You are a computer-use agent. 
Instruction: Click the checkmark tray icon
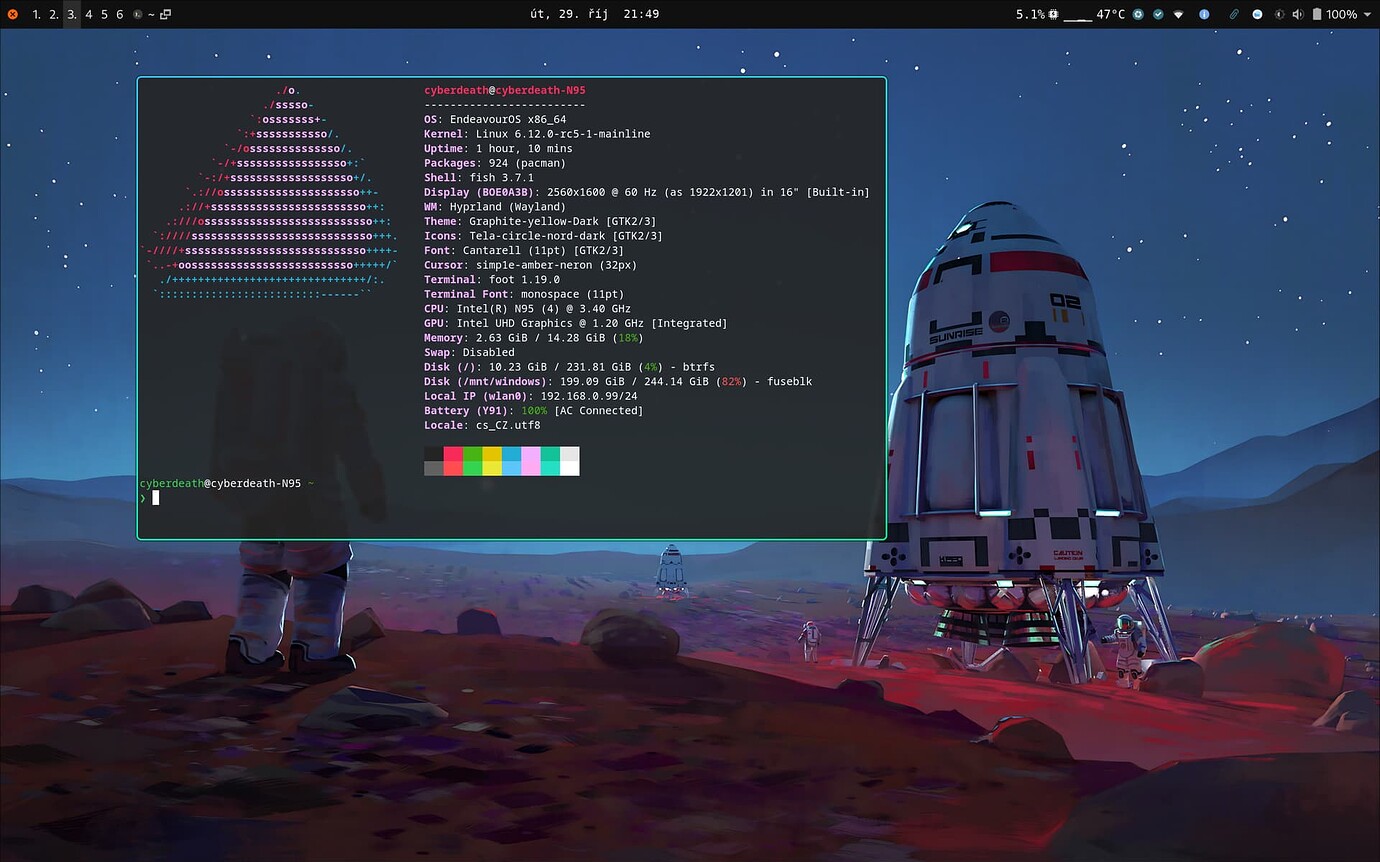(1158, 14)
